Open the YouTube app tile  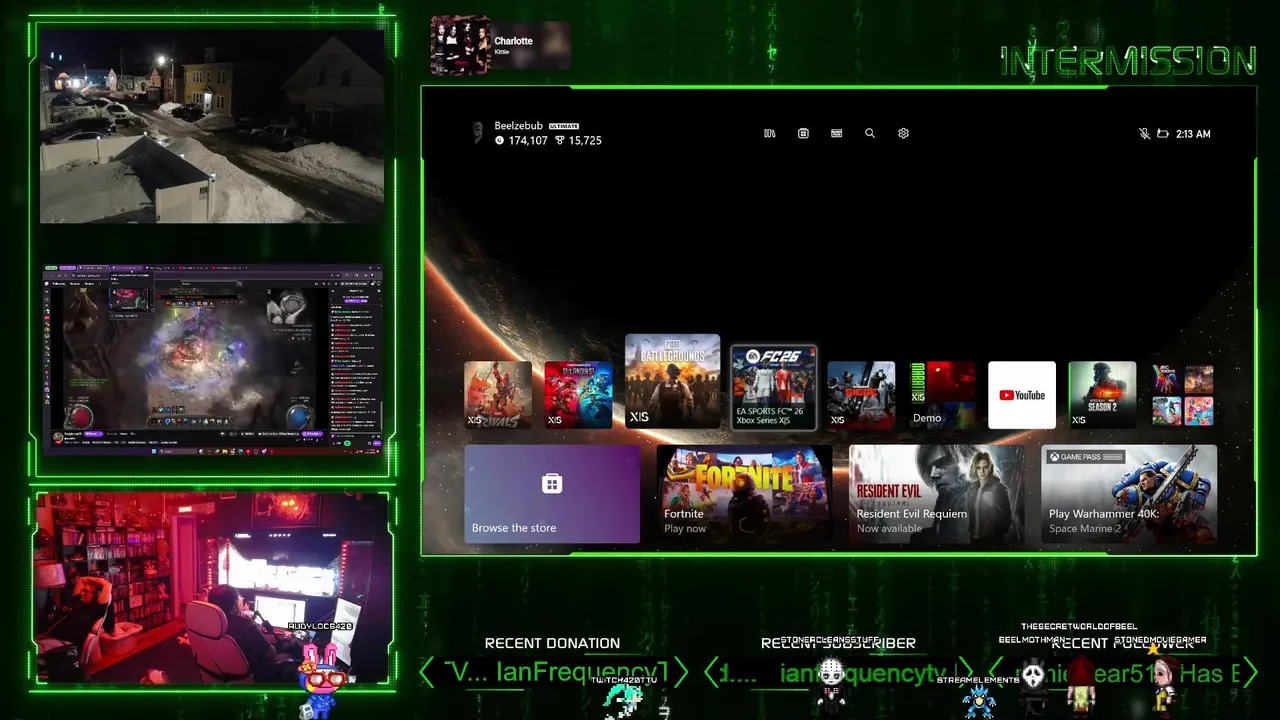pyautogui.click(x=1022, y=395)
